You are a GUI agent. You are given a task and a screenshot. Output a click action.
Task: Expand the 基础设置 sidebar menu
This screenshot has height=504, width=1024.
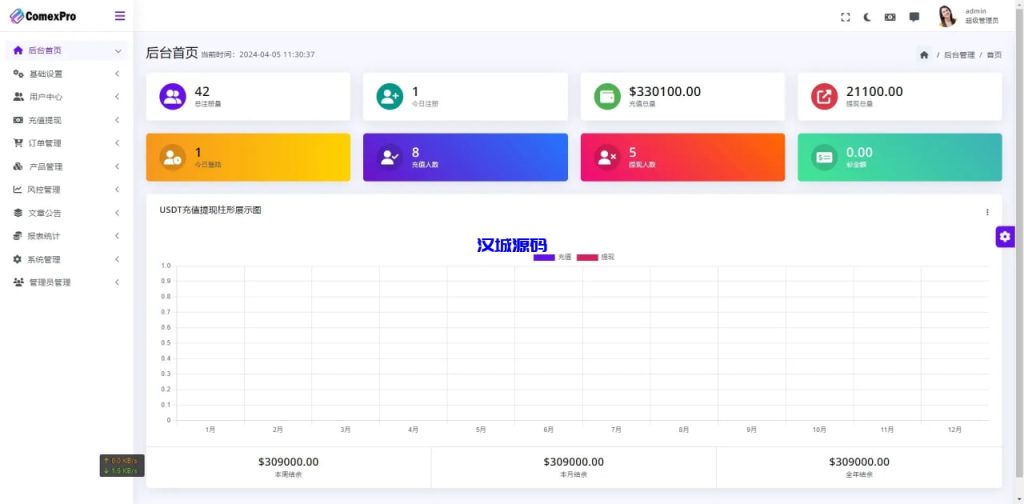pos(65,74)
